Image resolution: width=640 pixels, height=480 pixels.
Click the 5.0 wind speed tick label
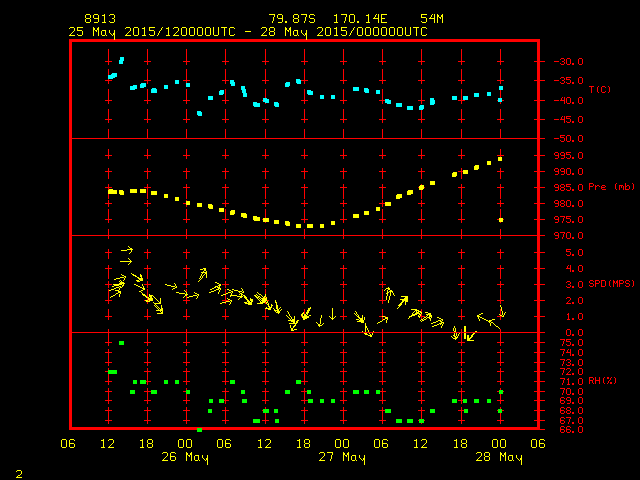(574, 253)
